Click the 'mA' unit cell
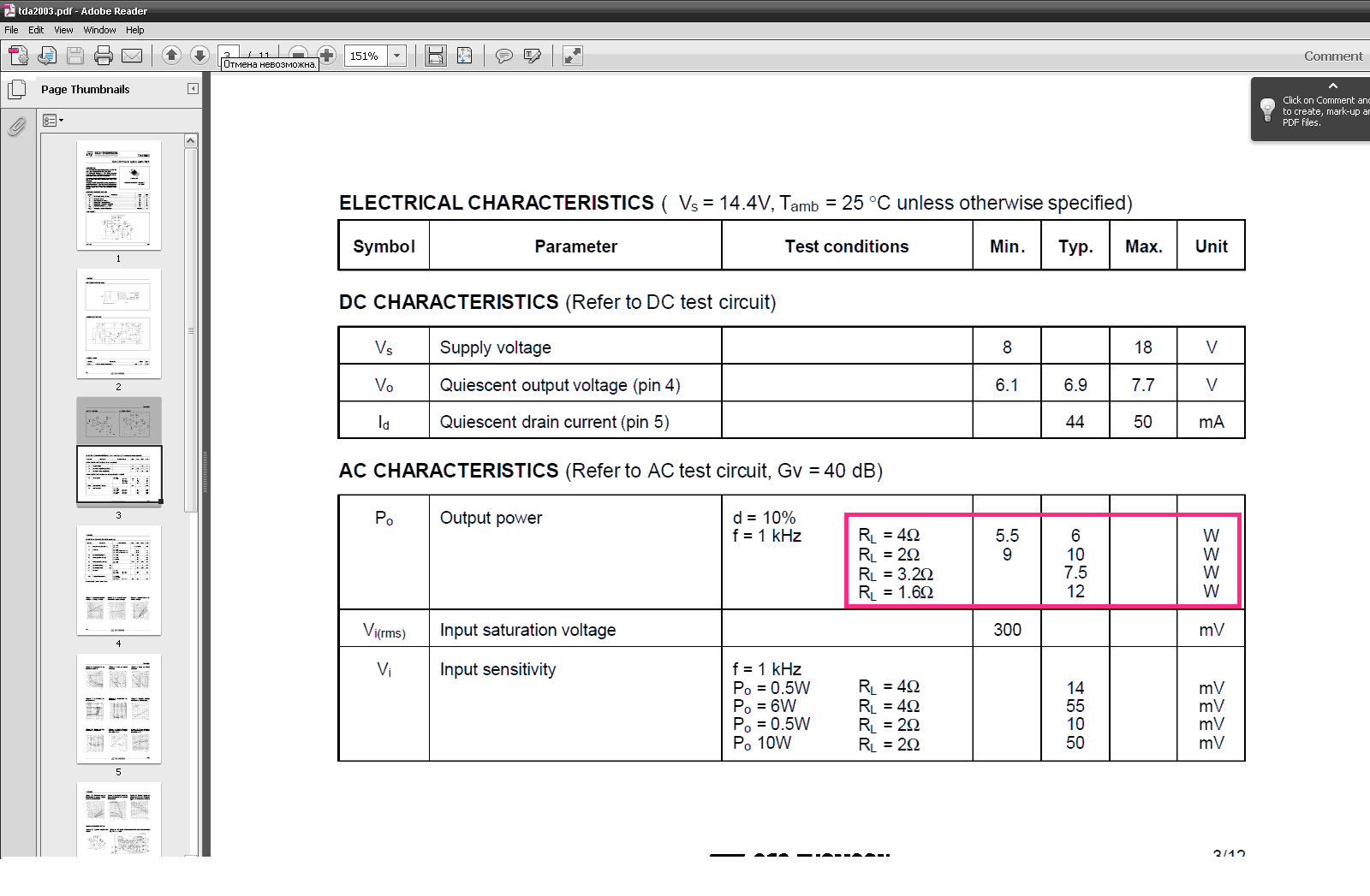The width and height of the screenshot is (1370, 896). coord(1212,422)
